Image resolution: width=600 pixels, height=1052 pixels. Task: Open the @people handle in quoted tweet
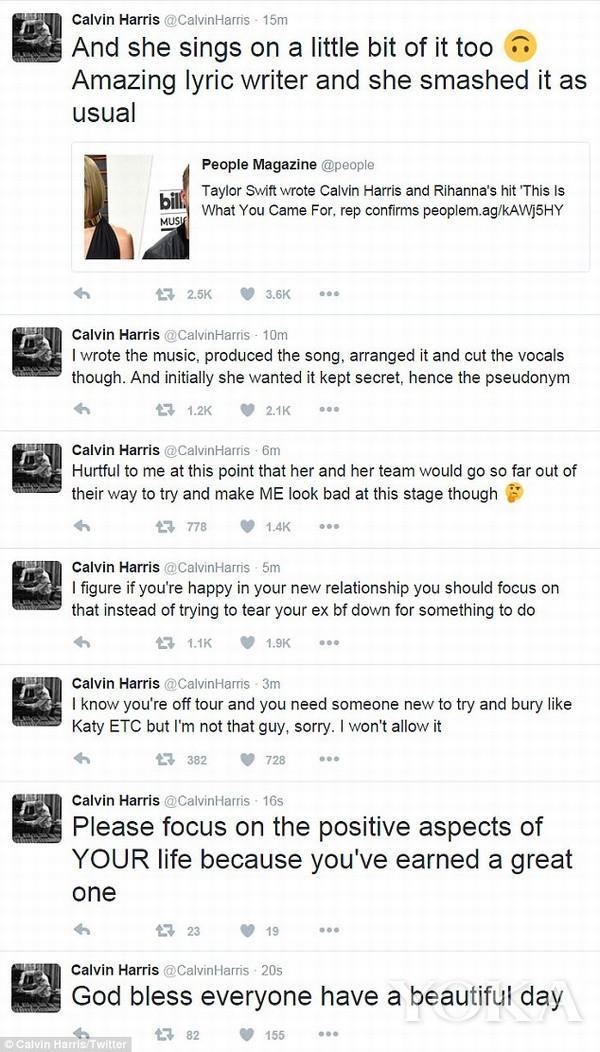347,164
